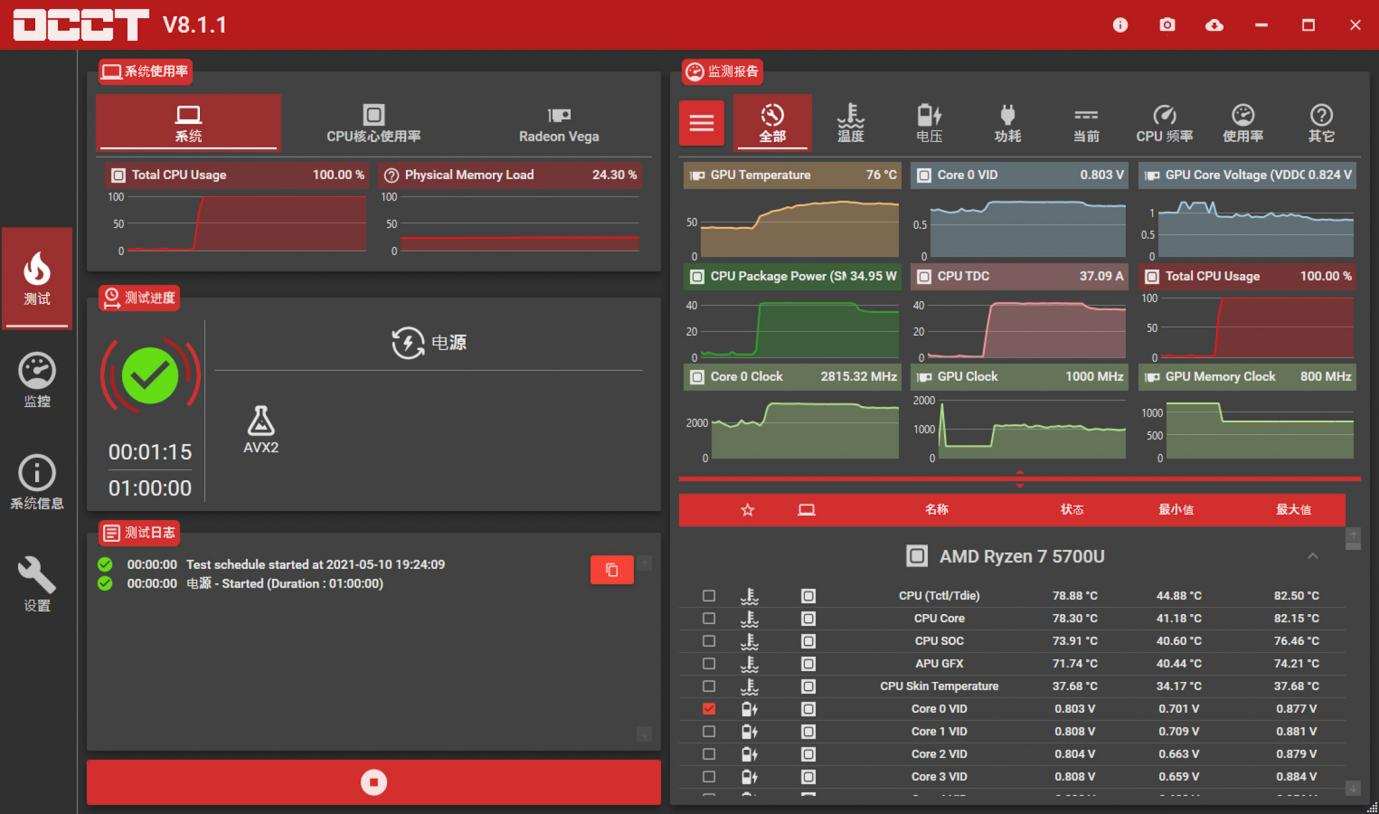Click the thermometer icon in CPU Core row
The width and height of the screenshot is (1379, 814).
[x=749, y=619]
